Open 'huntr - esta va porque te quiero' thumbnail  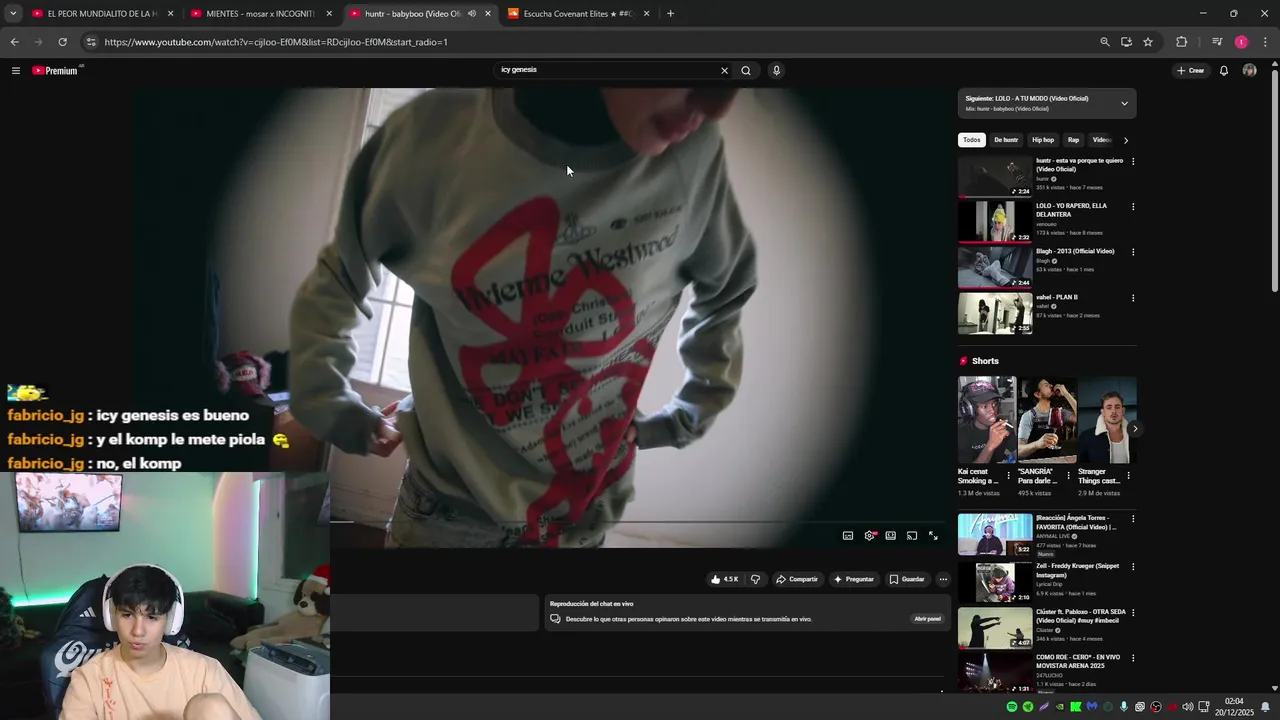coord(995,176)
